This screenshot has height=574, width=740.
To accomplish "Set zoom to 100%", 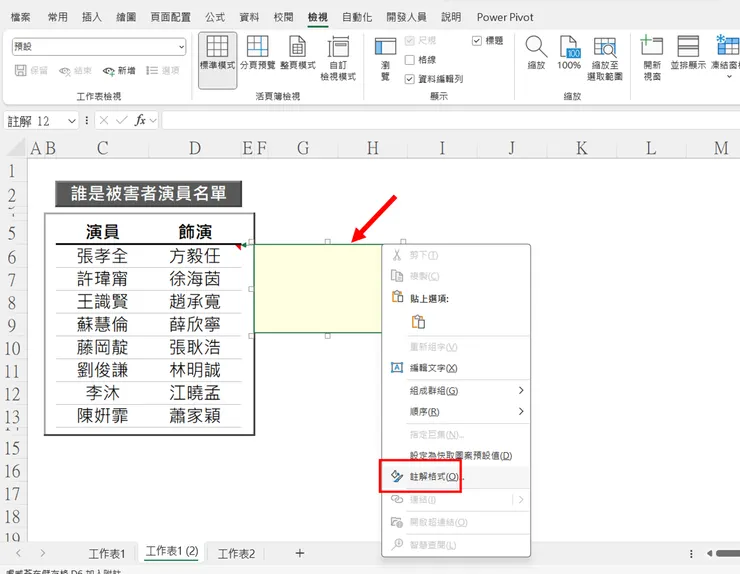I will pos(569,53).
